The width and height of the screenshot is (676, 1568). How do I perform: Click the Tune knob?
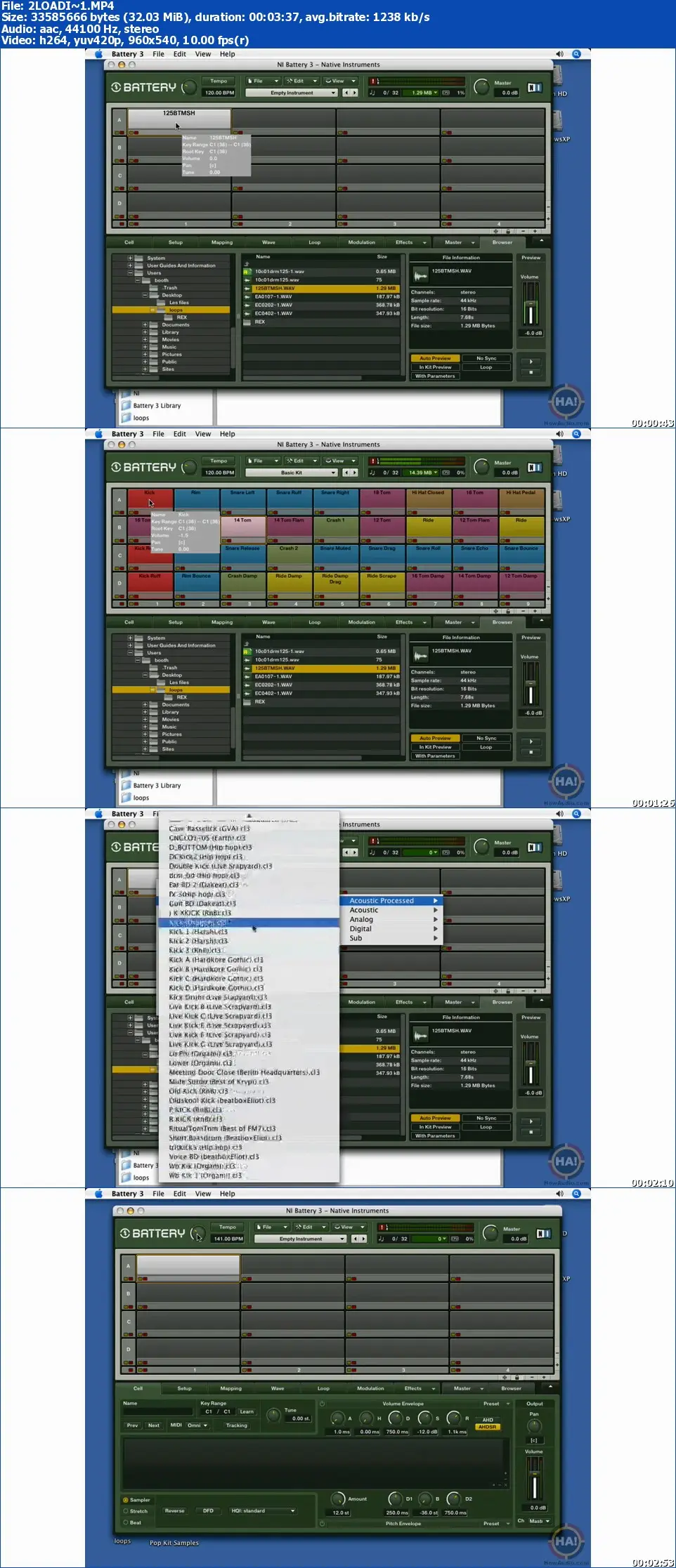point(273,1414)
